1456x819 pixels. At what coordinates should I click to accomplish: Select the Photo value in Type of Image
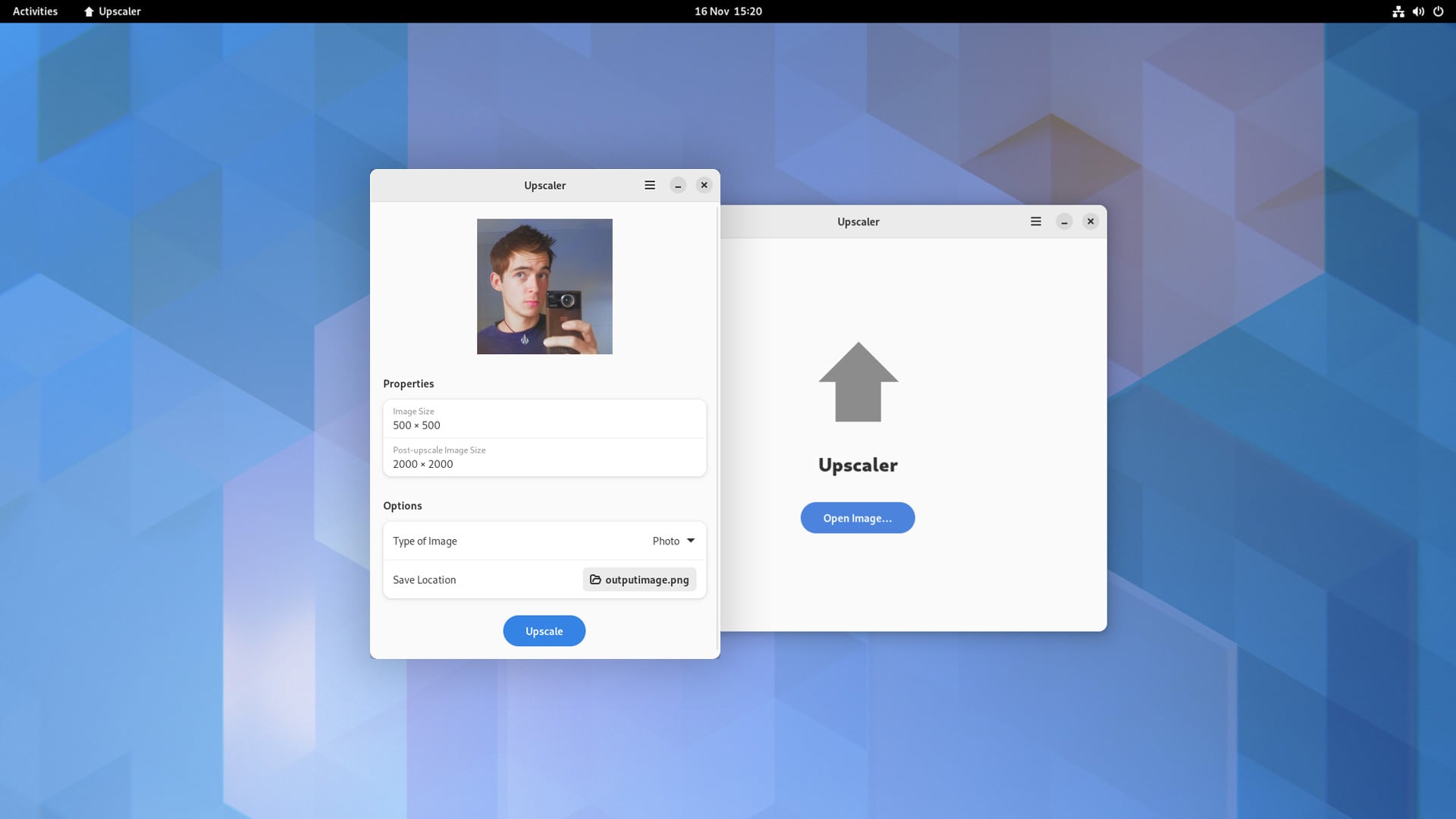click(x=666, y=541)
